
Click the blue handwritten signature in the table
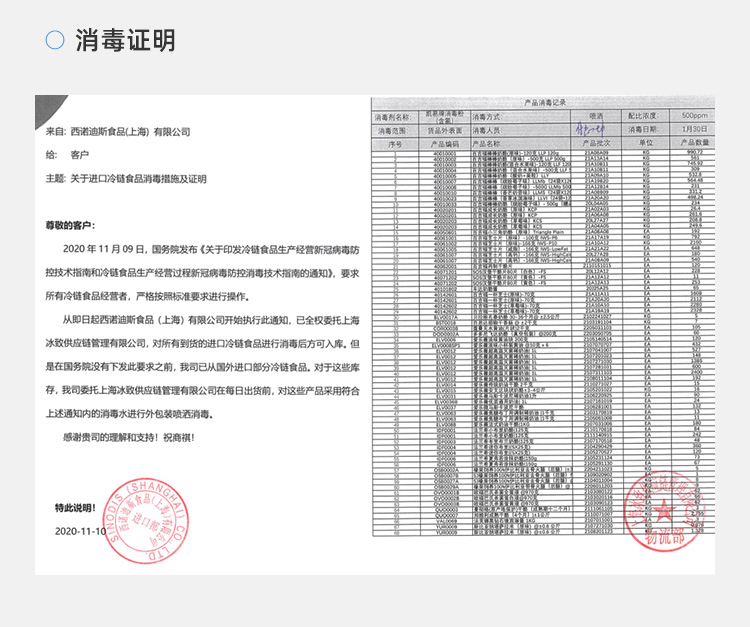[x=590, y=130]
